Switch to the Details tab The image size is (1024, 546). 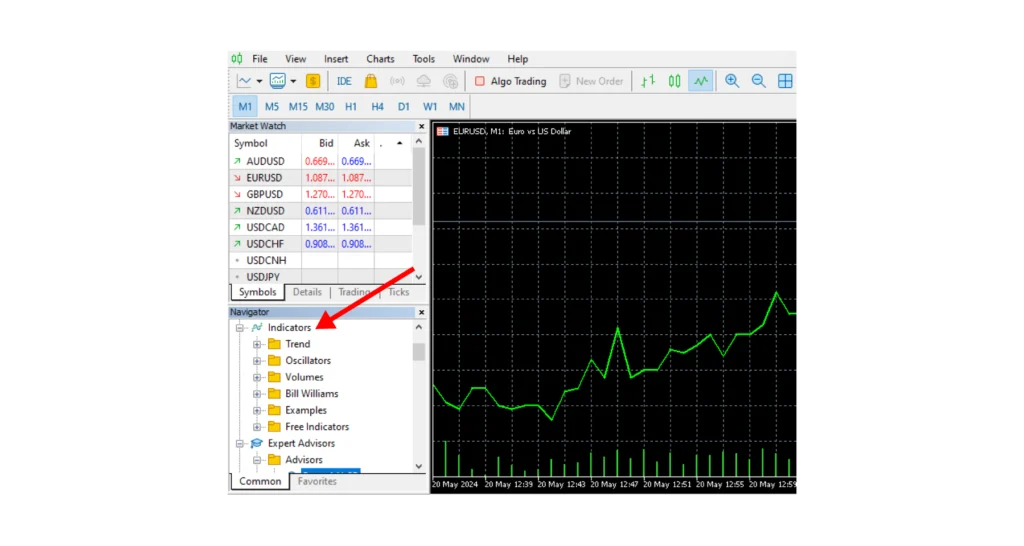click(307, 292)
